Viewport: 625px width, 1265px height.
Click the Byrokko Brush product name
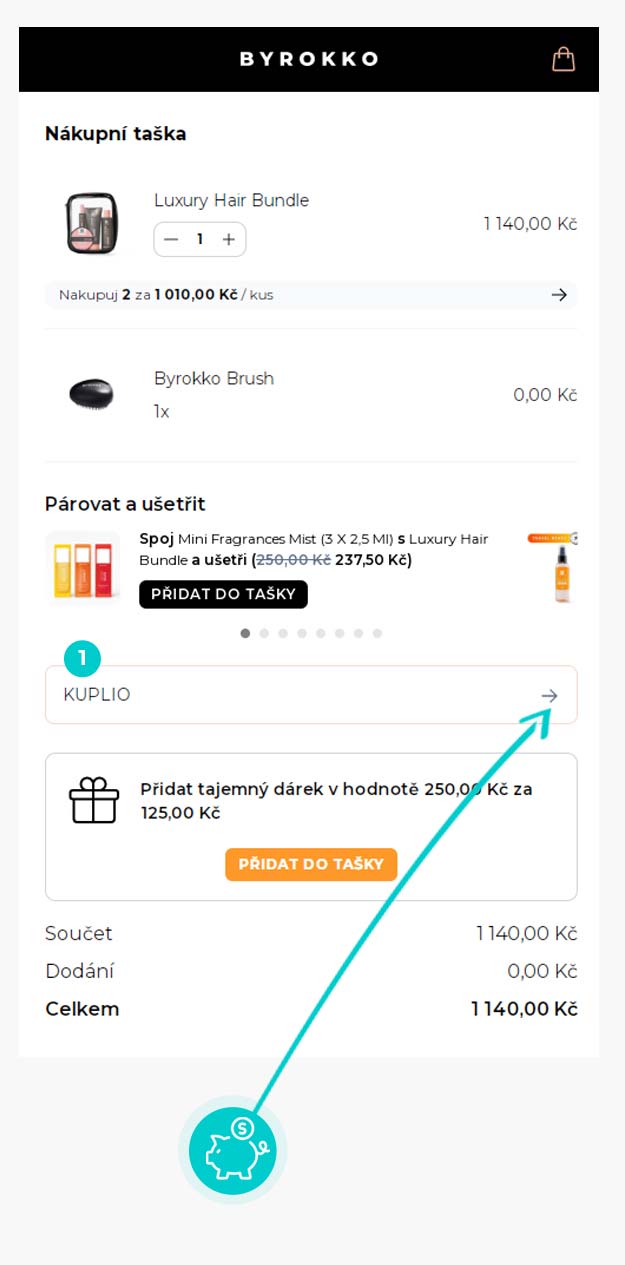click(x=213, y=378)
